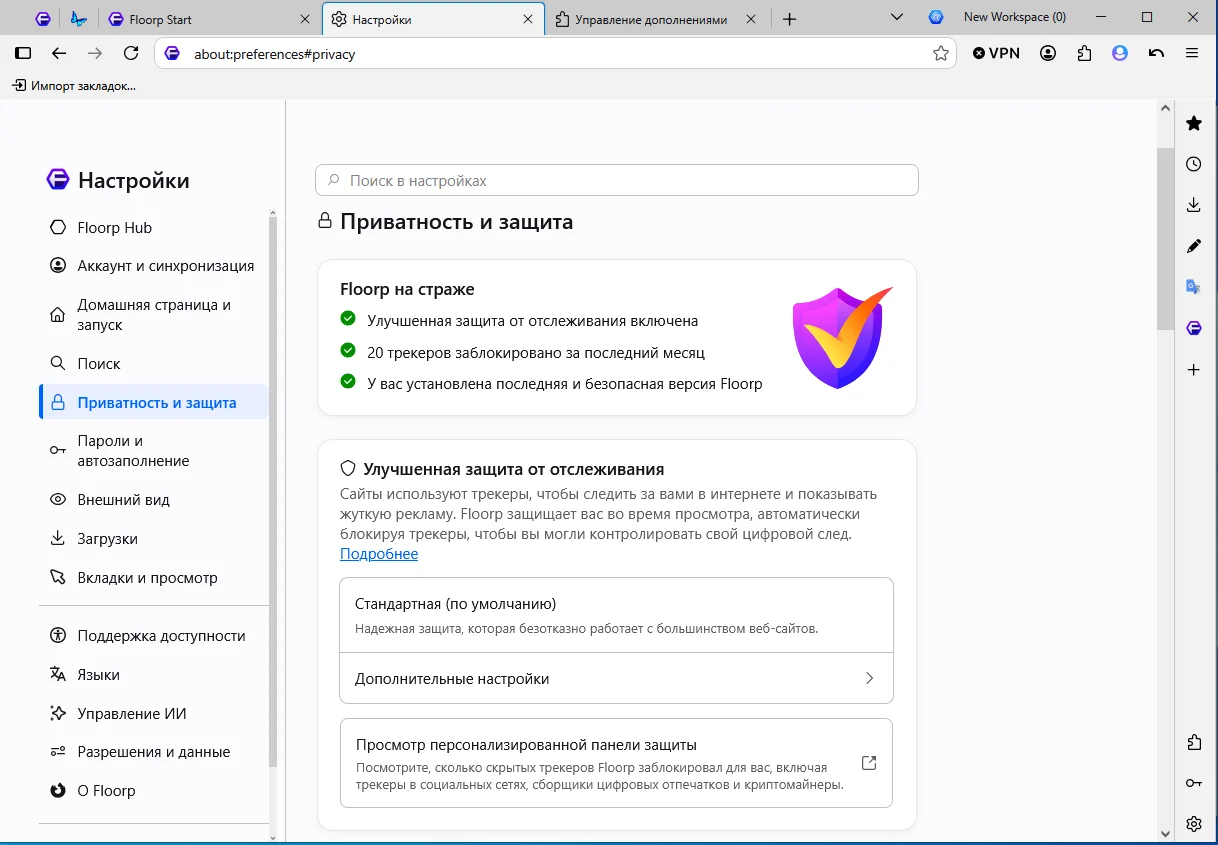
Task: Switch to Floorp Start tab
Action: [211, 19]
